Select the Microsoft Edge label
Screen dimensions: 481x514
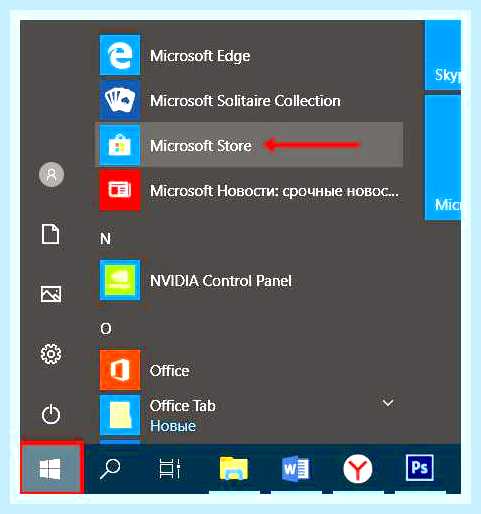click(x=200, y=56)
